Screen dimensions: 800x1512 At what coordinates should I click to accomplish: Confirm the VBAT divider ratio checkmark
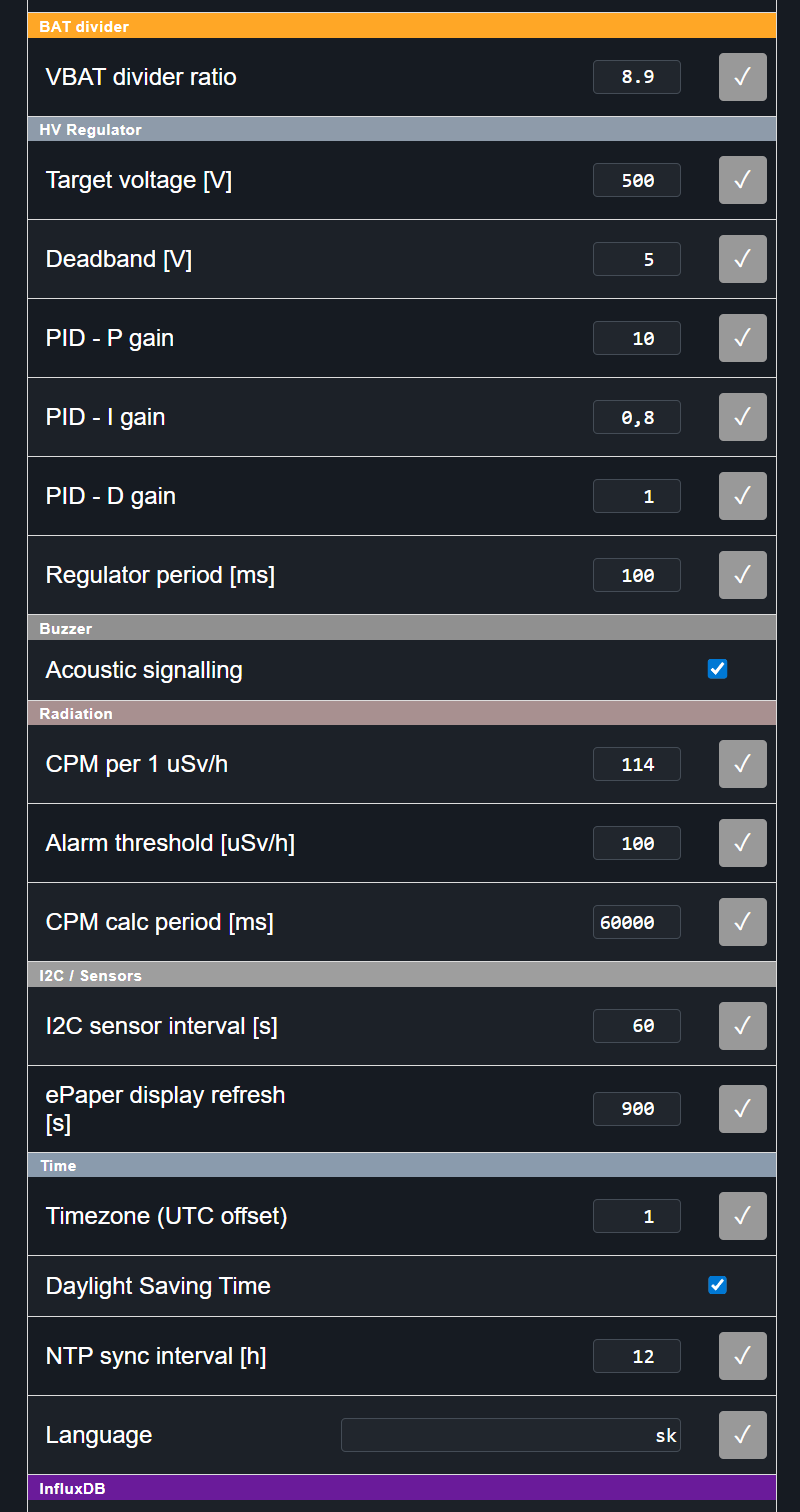(743, 77)
